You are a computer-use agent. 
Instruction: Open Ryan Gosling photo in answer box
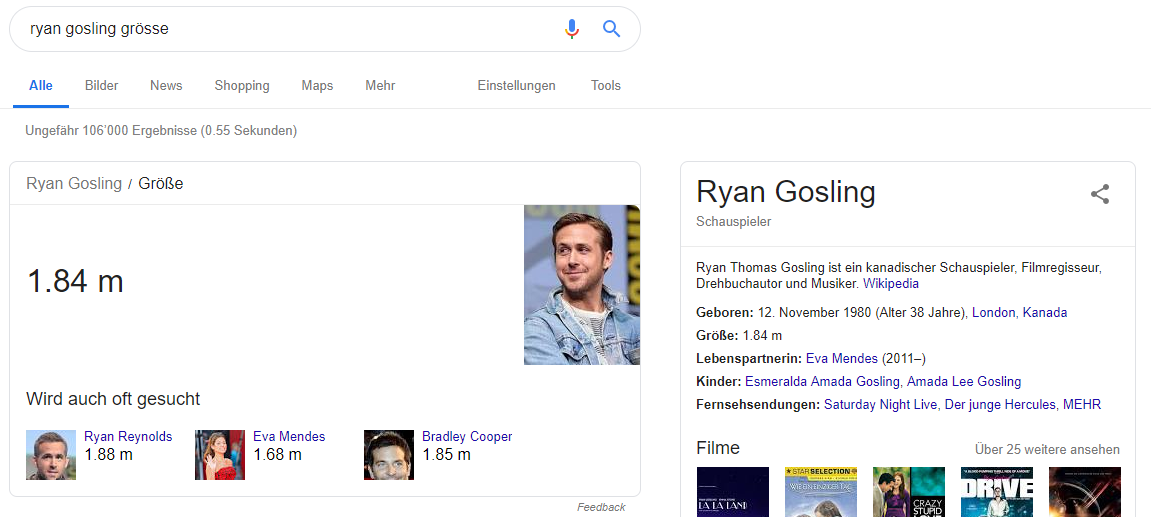tap(581, 285)
